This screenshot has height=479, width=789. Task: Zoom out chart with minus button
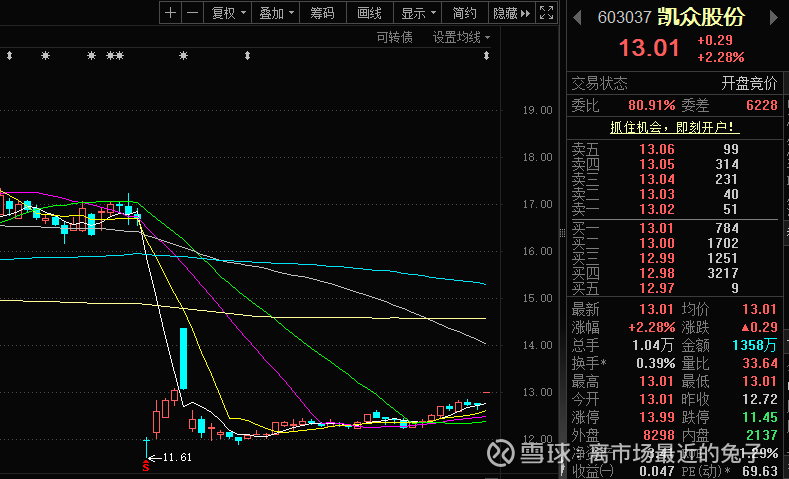click(192, 13)
